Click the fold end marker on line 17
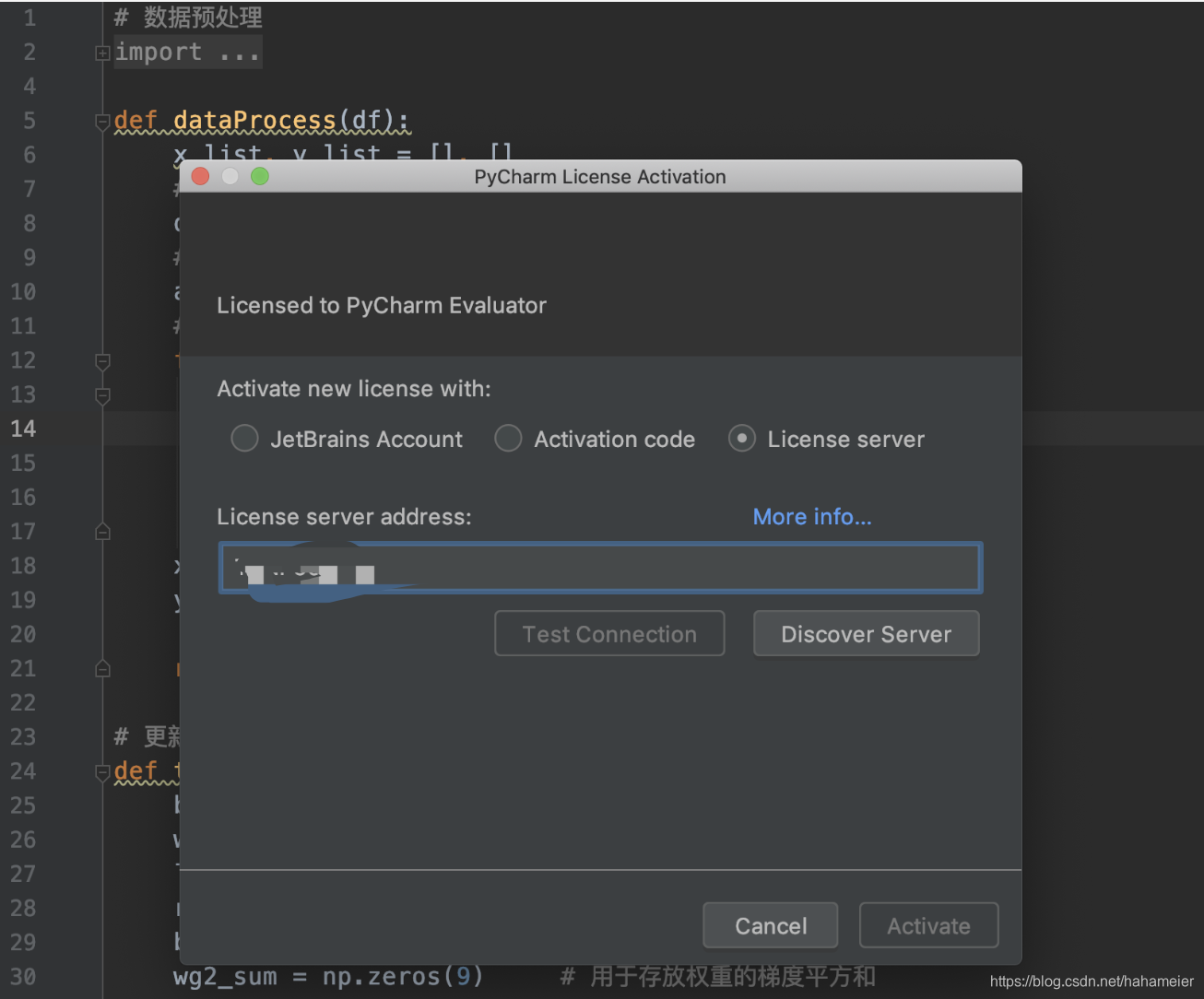 point(102,532)
